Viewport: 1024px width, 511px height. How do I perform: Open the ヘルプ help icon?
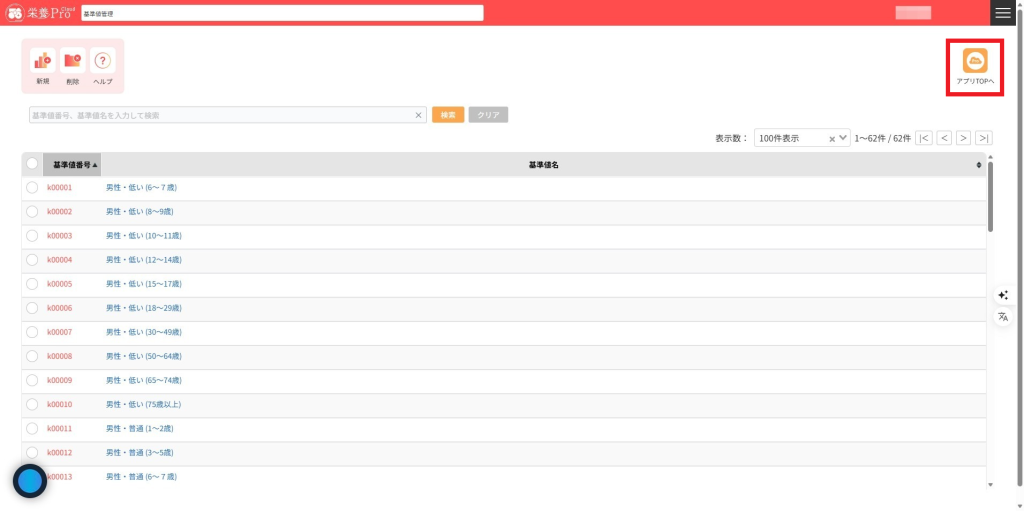click(103, 61)
